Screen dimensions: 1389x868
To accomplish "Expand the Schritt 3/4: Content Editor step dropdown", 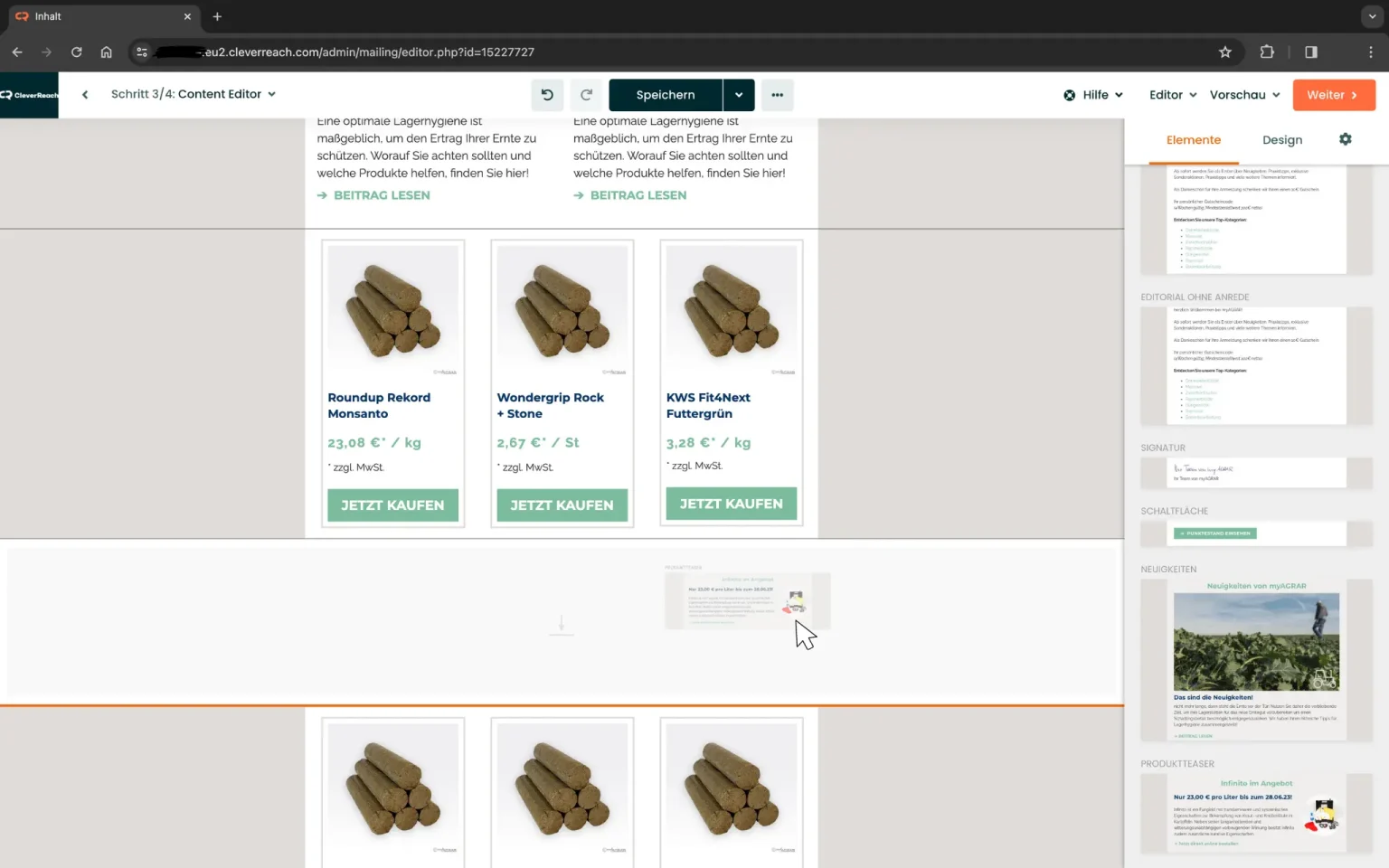I will 194,94.
